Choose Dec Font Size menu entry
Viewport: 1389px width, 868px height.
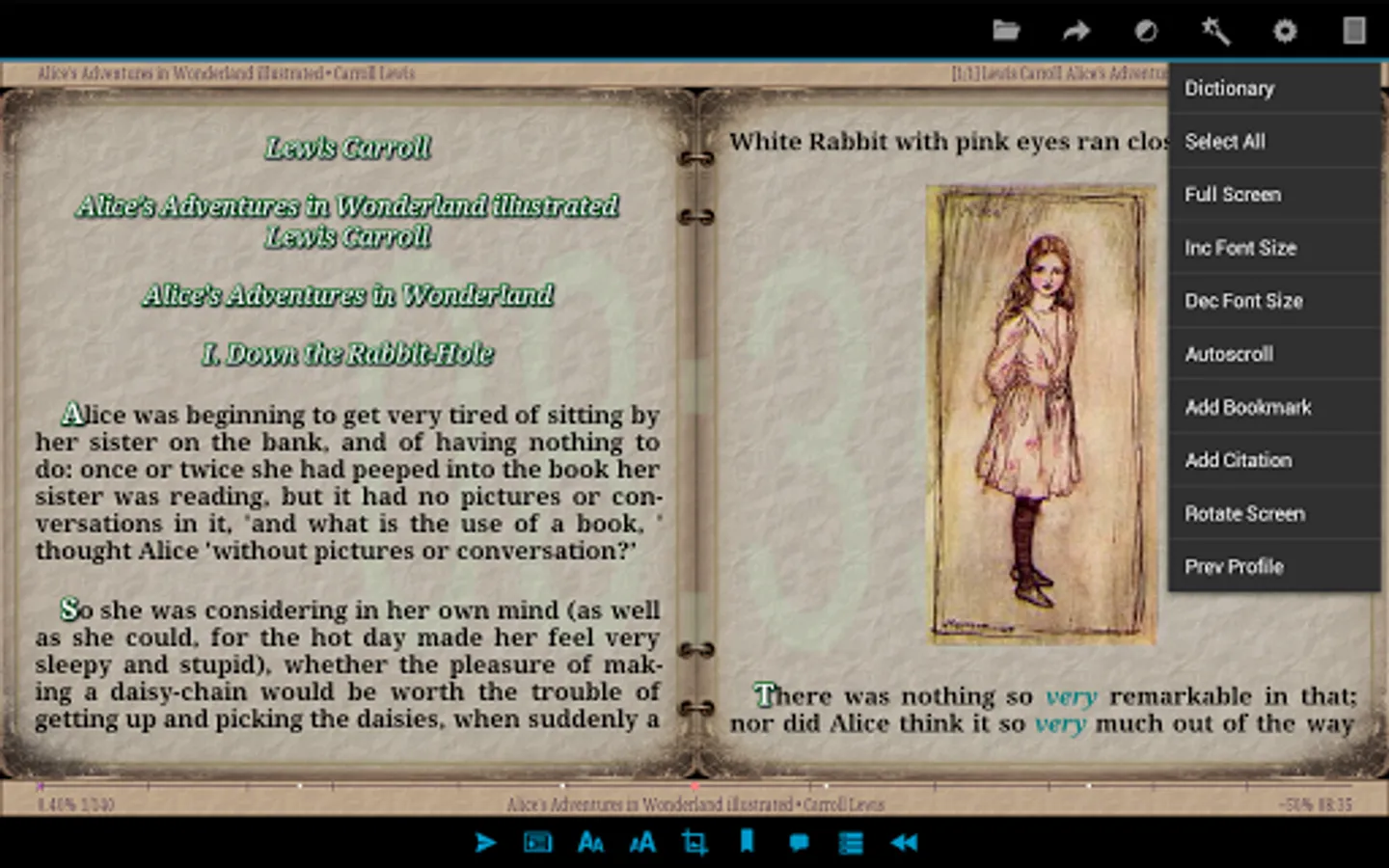click(1274, 301)
